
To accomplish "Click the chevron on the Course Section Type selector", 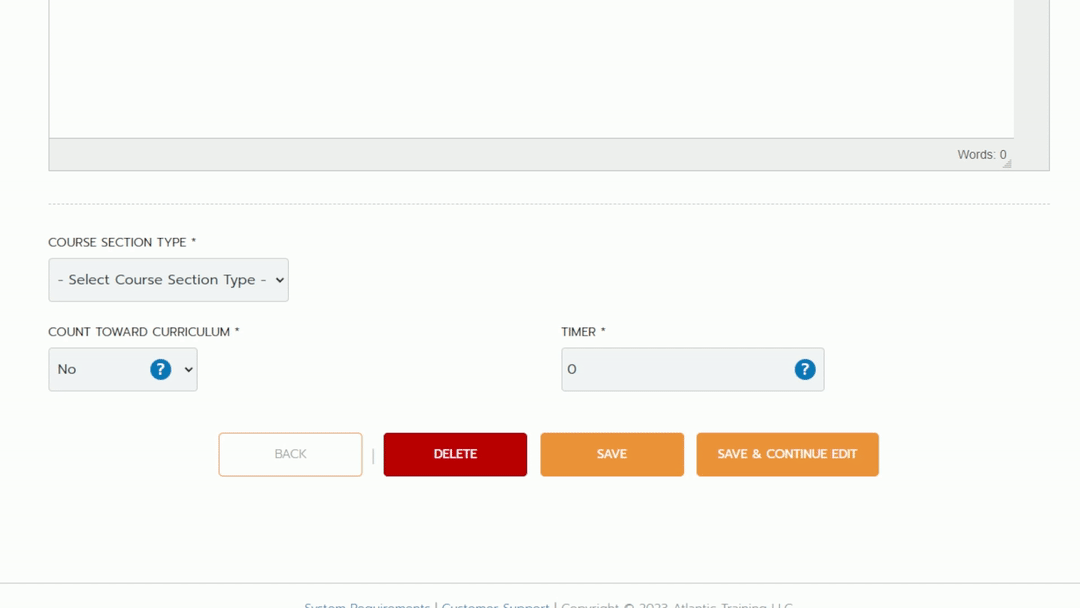I will tap(279, 280).
